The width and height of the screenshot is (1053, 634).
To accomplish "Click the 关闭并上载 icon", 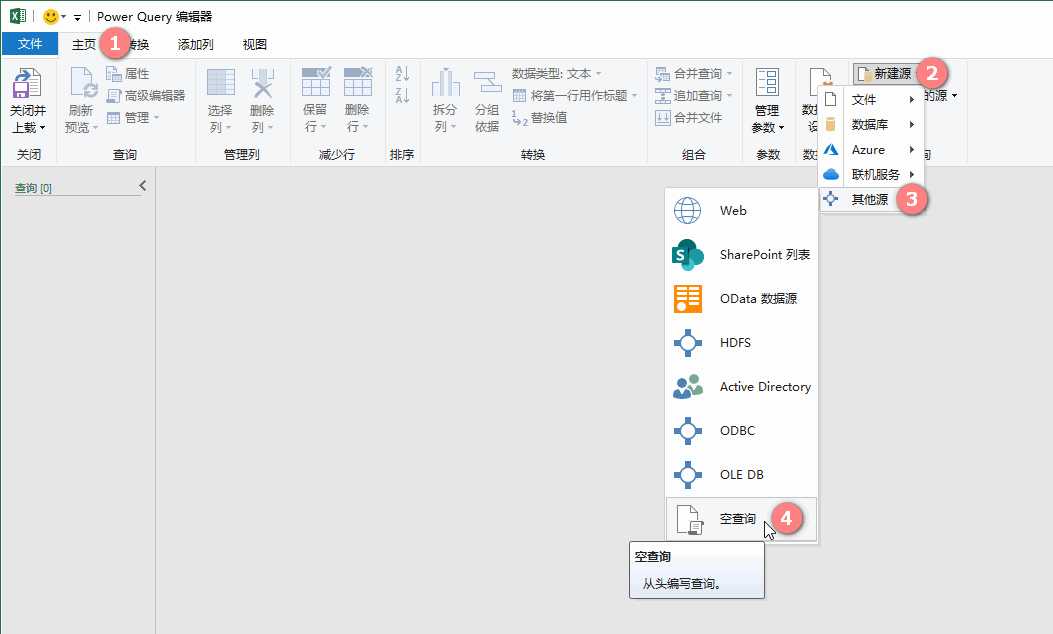I will [x=28, y=83].
